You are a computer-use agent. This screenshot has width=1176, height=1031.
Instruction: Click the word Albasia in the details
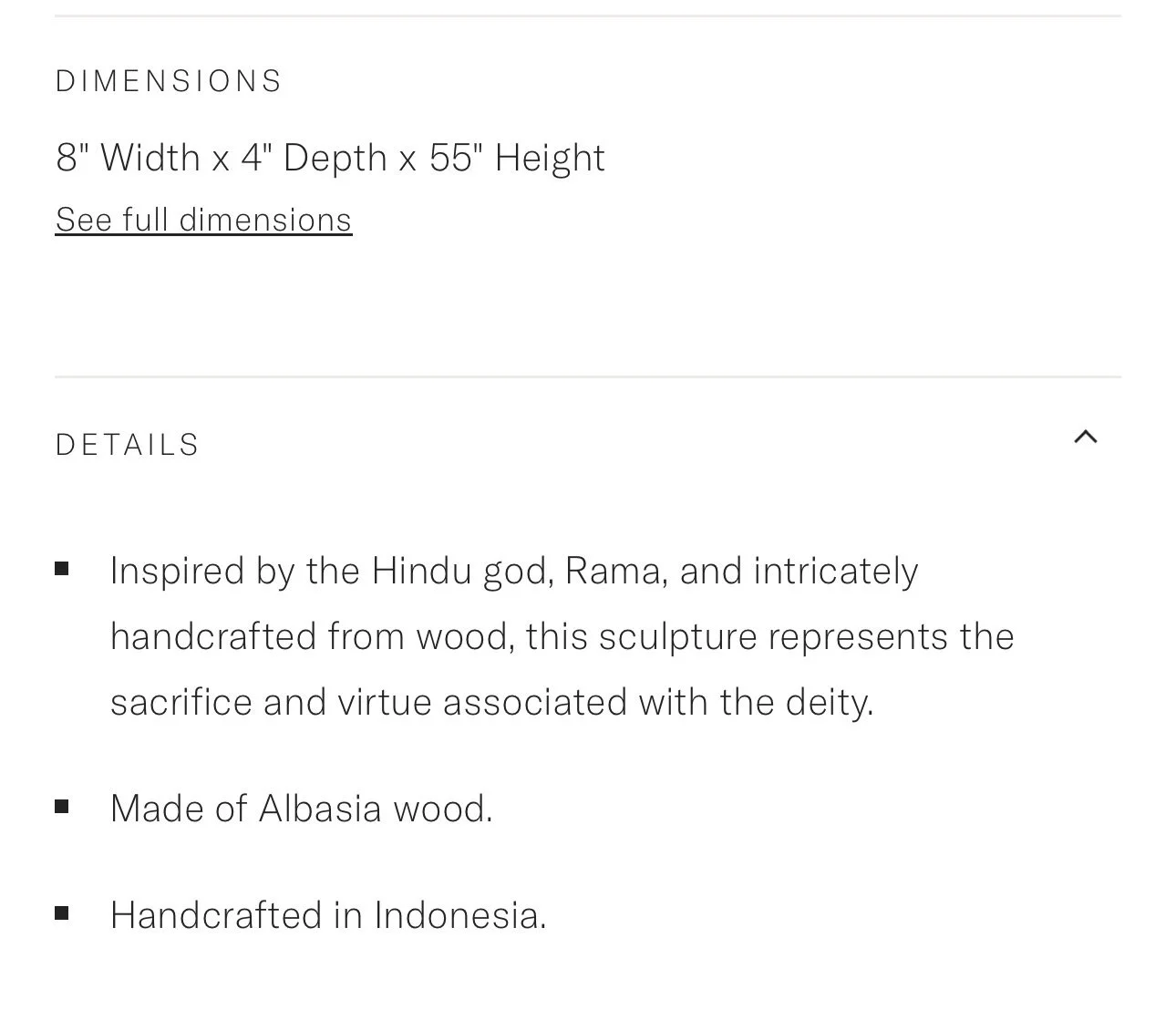coord(319,809)
